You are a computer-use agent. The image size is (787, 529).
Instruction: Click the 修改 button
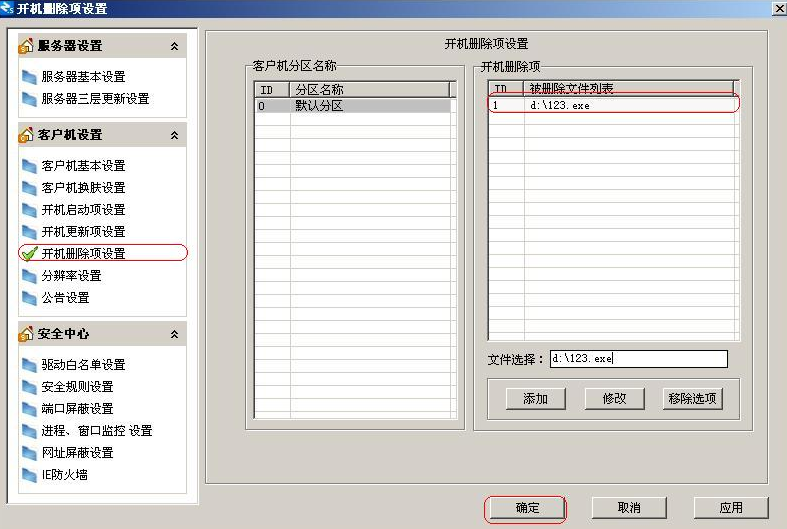point(614,399)
